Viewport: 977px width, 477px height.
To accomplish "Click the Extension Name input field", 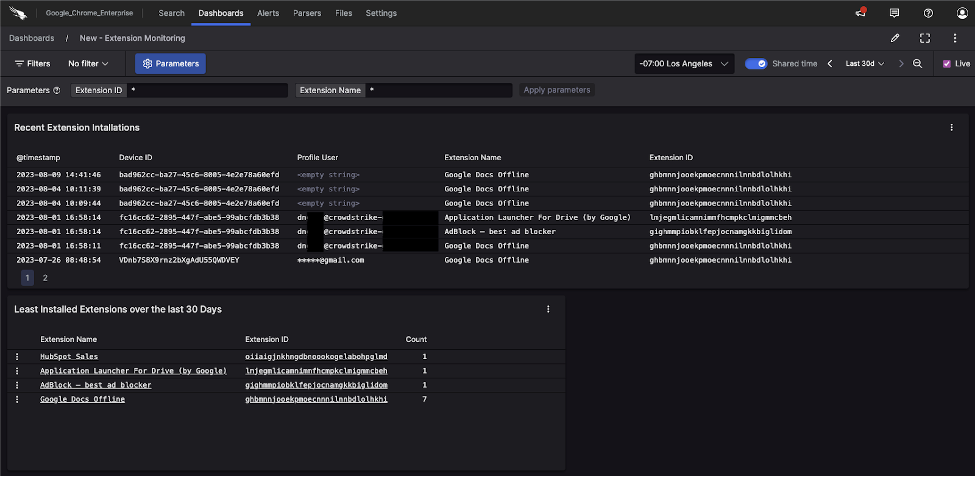I will pos(439,90).
